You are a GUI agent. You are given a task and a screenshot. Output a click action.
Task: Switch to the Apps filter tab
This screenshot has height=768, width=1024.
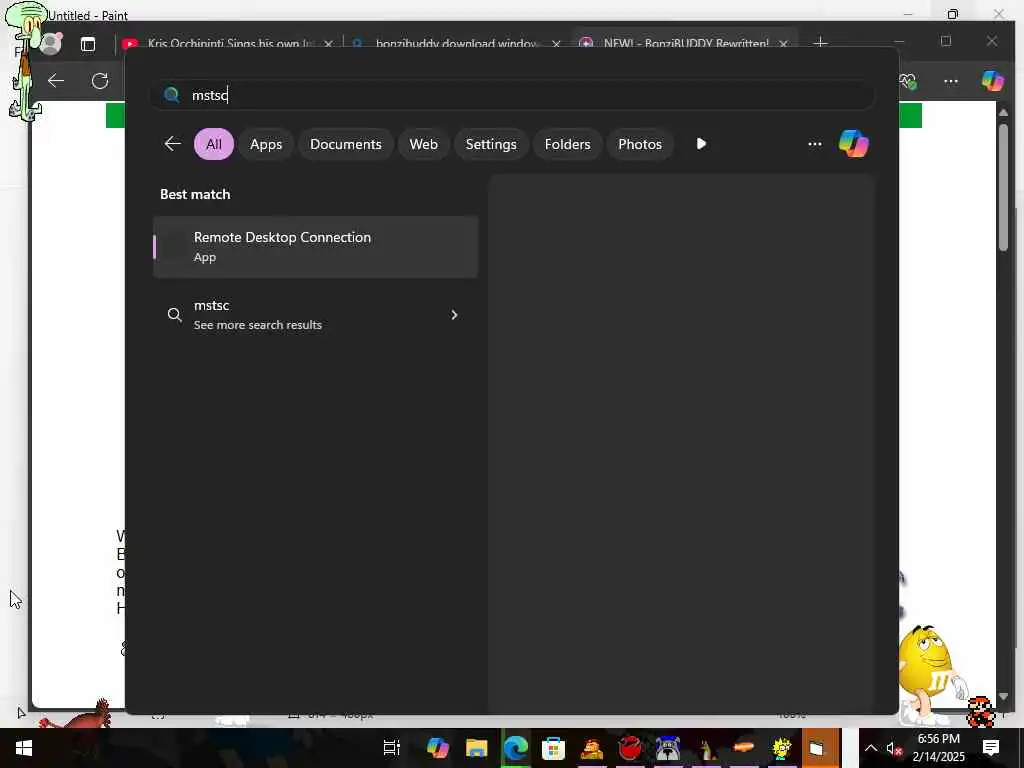[266, 144]
